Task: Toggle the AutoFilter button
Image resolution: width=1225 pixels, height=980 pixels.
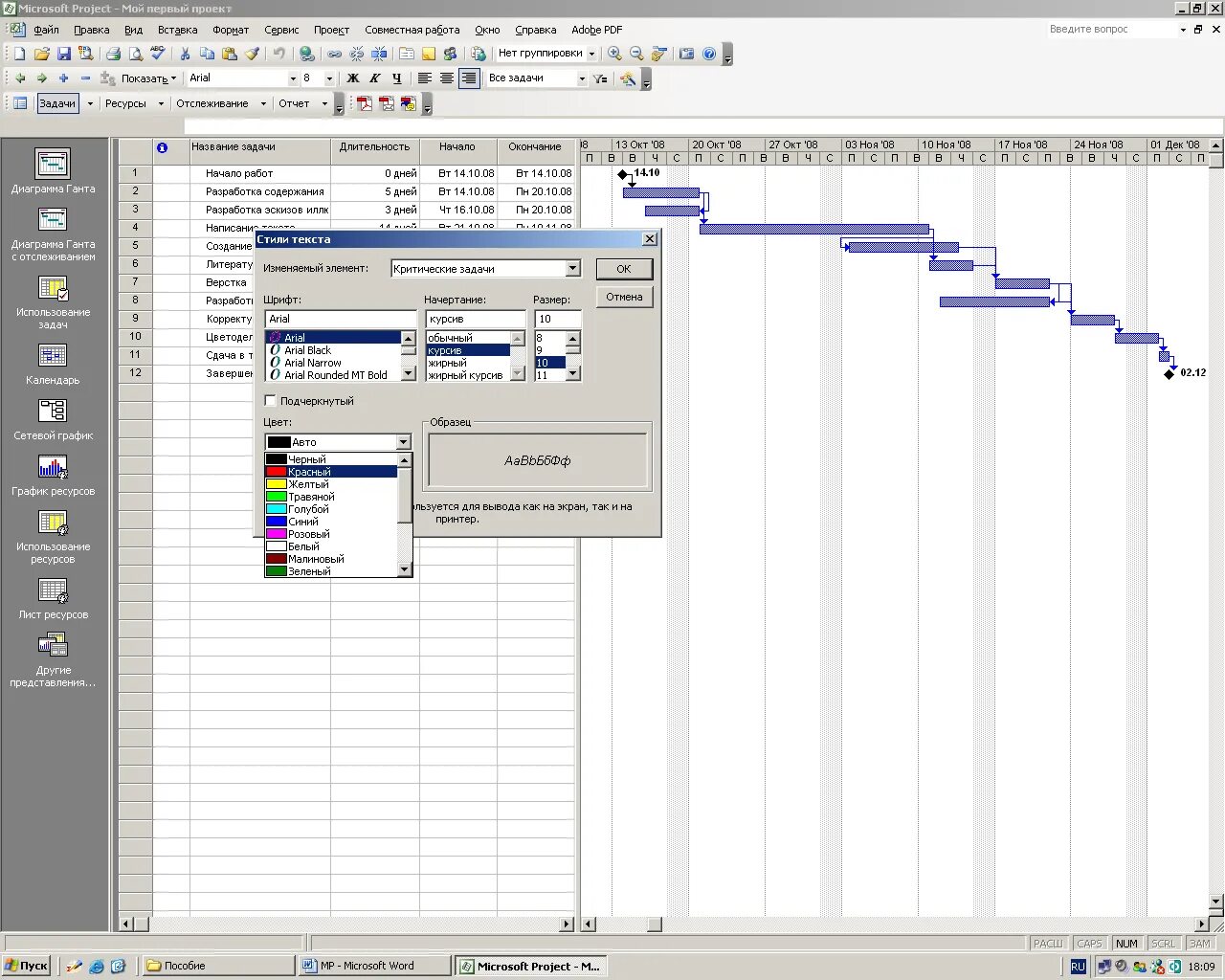Action: click(x=600, y=78)
